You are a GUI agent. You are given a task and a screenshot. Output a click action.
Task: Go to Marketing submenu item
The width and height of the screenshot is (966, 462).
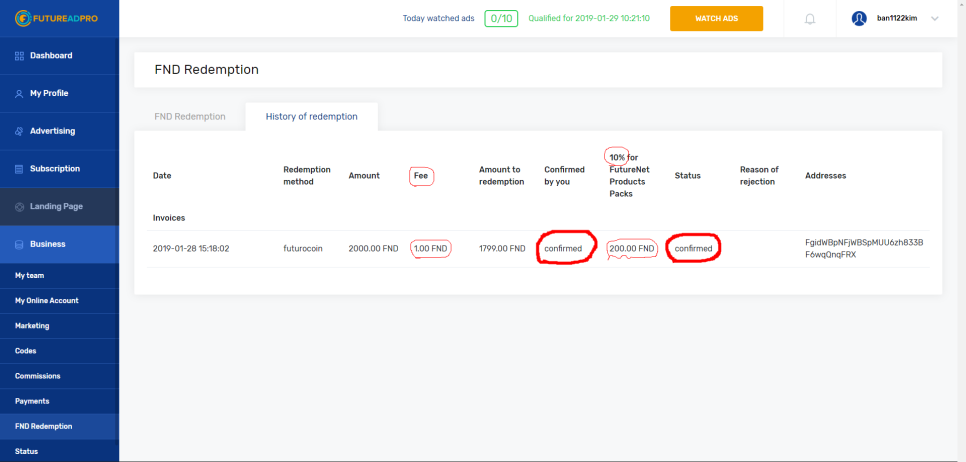(x=59, y=326)
